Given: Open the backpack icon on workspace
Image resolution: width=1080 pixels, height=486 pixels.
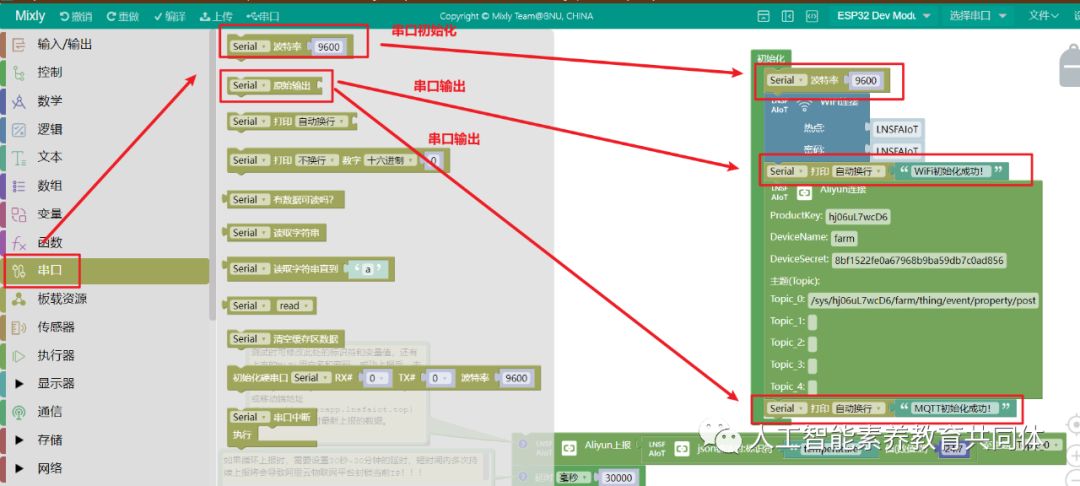Looking at the screenshot, I should pyautogui.click(x=1070, y=65).
